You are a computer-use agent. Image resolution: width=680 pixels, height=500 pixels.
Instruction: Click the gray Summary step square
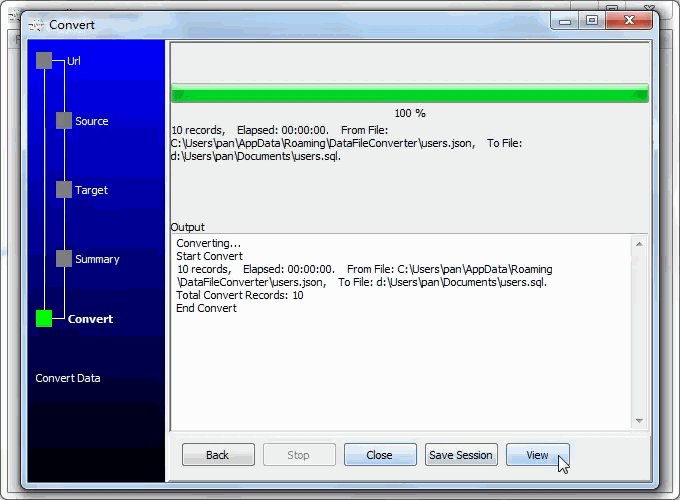(x=64, y=259)
